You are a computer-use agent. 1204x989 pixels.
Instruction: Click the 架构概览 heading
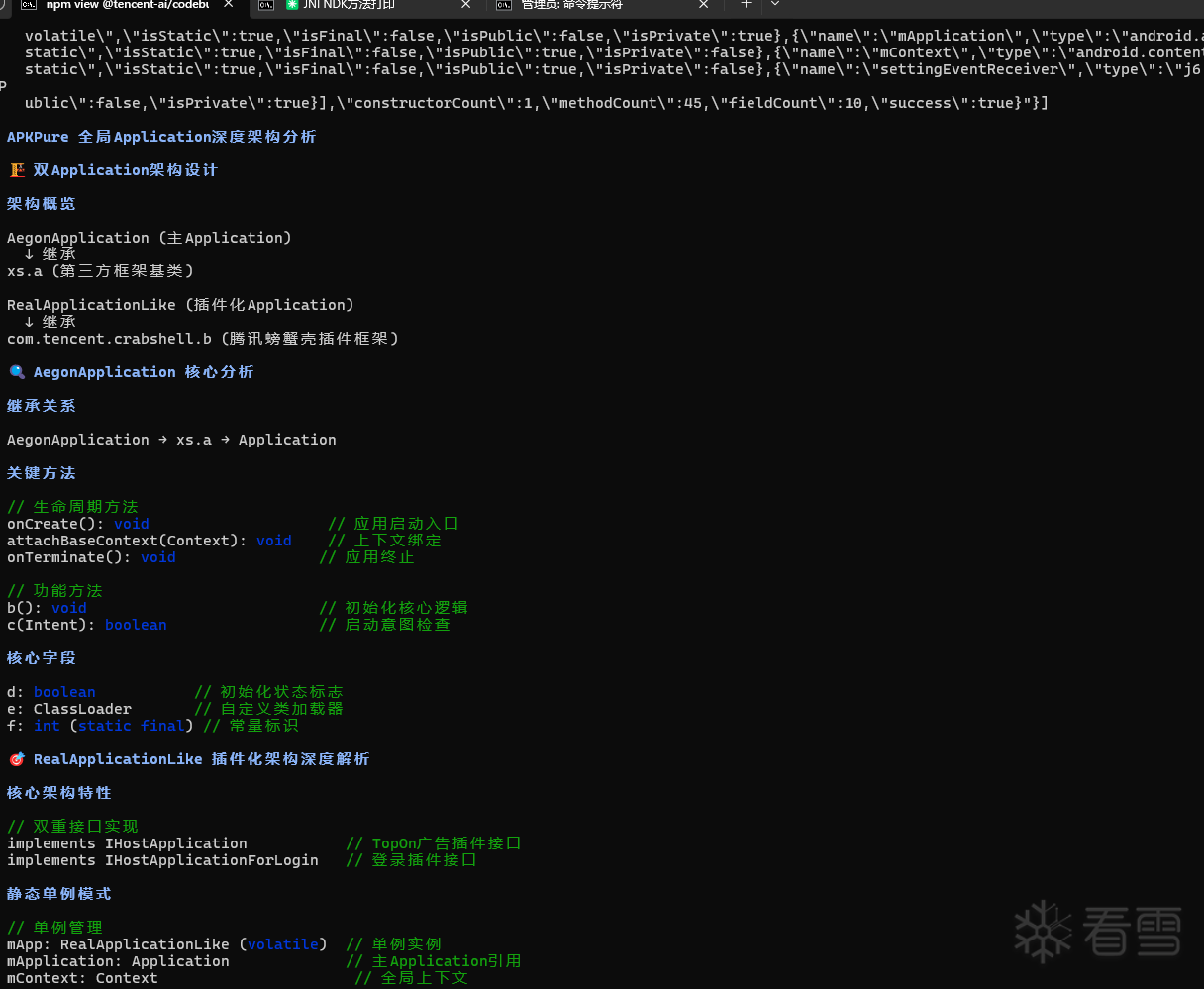tap(42, 204)
